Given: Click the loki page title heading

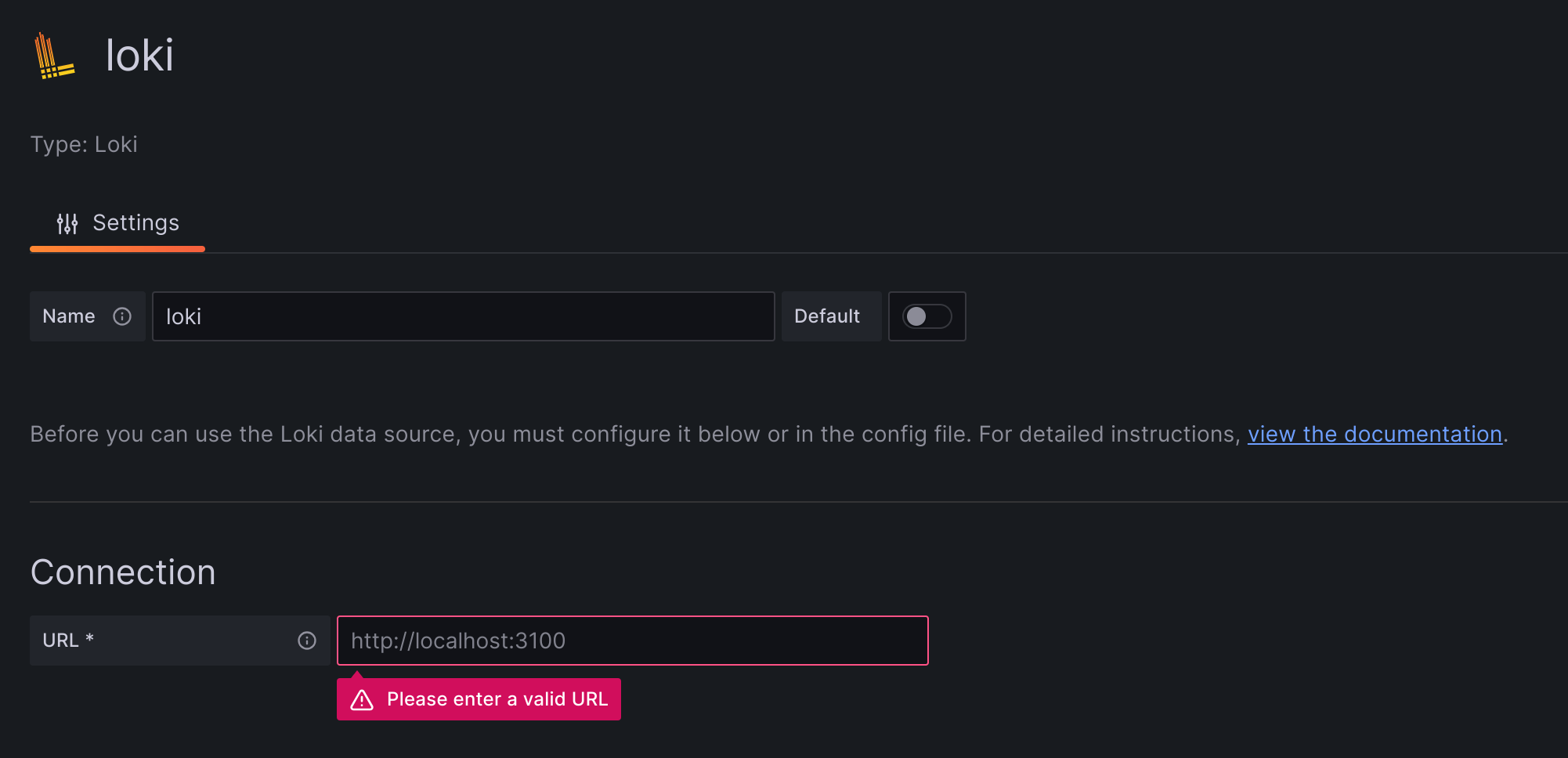Looking at the screenshot, I should [139, 55].
